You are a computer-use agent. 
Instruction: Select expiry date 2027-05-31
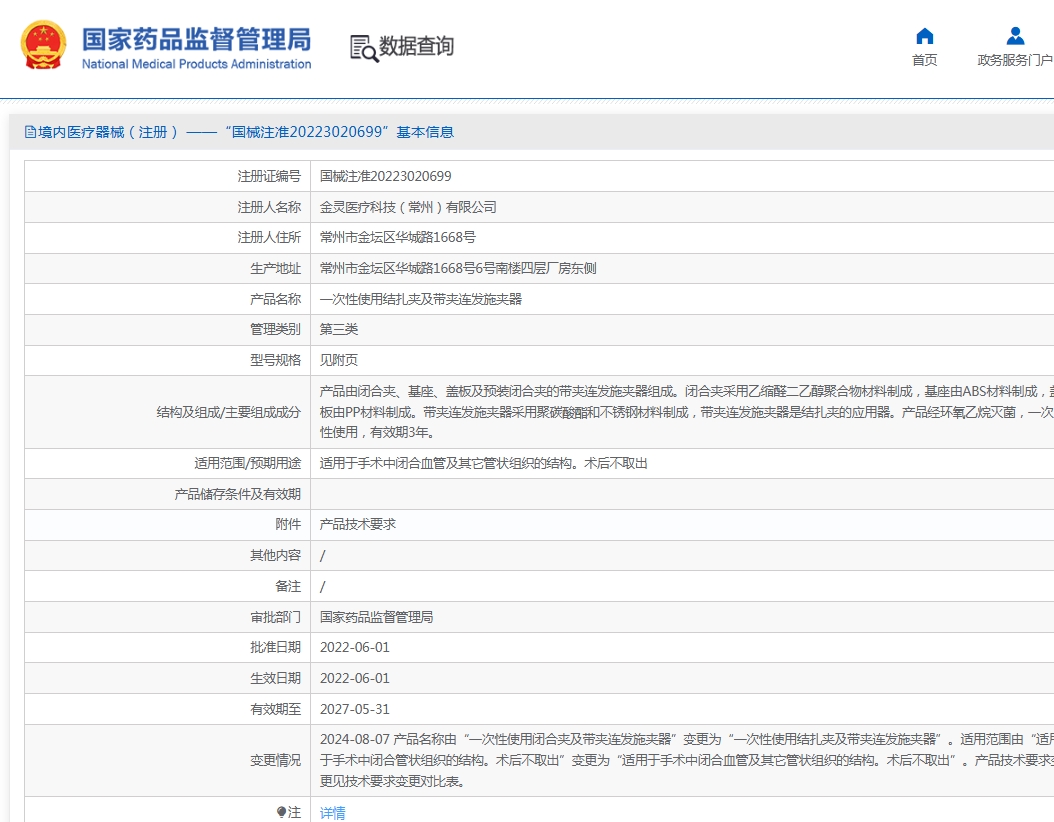(354, 709)
